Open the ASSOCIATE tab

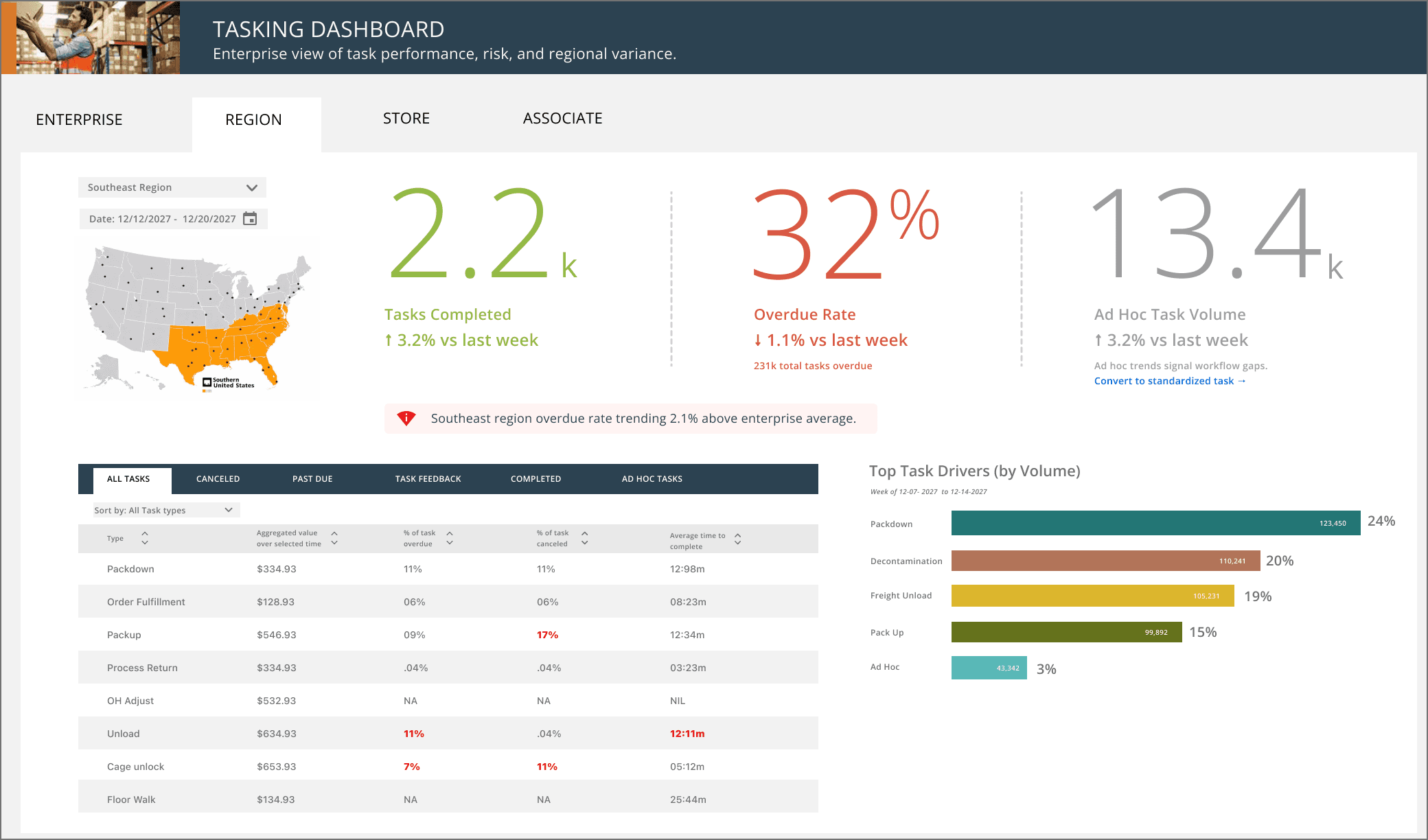point(562,118)
